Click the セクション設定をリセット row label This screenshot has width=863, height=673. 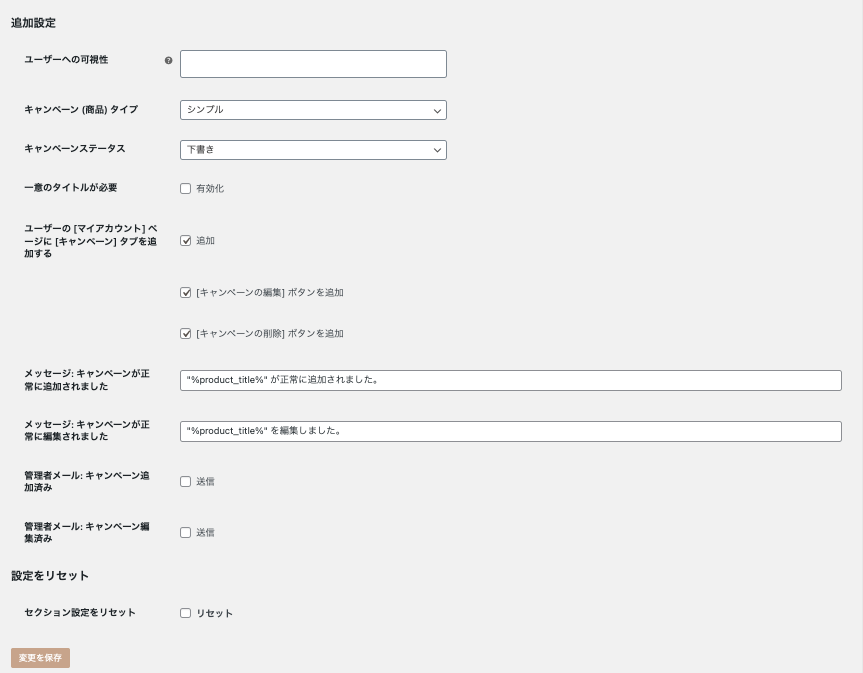tap(80, 612)
